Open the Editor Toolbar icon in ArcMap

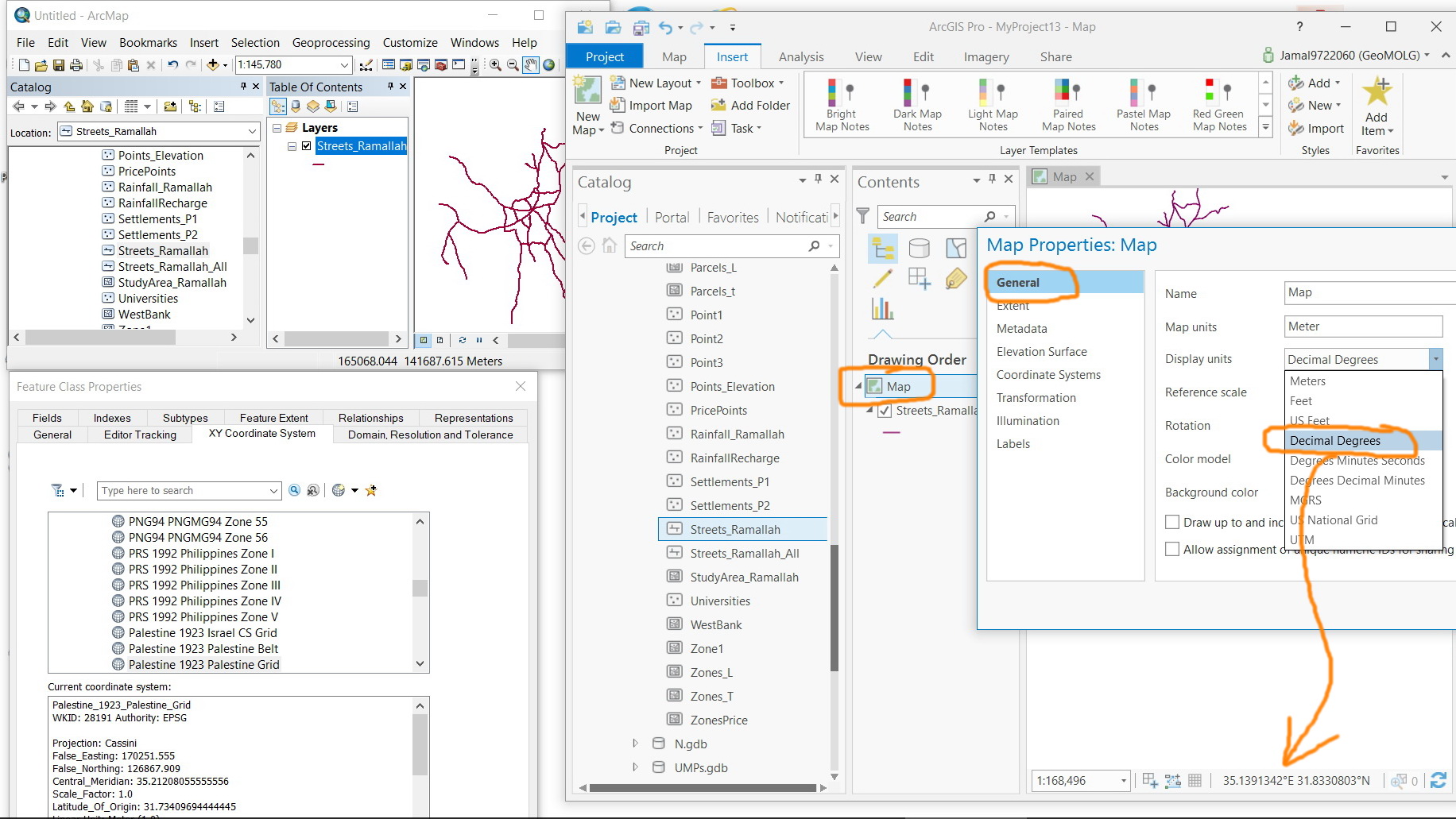[366, 65]
